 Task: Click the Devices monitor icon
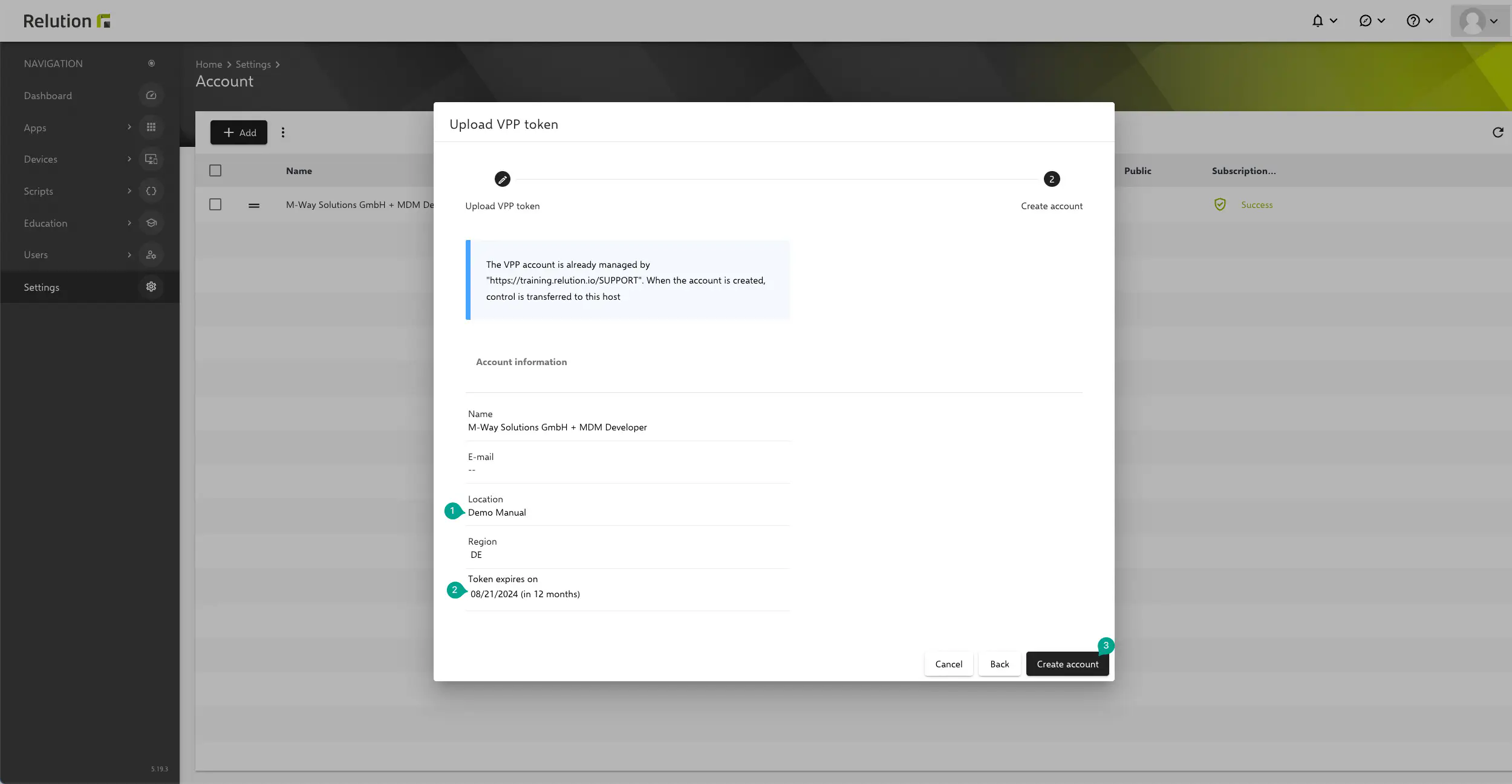coord(151,159)
